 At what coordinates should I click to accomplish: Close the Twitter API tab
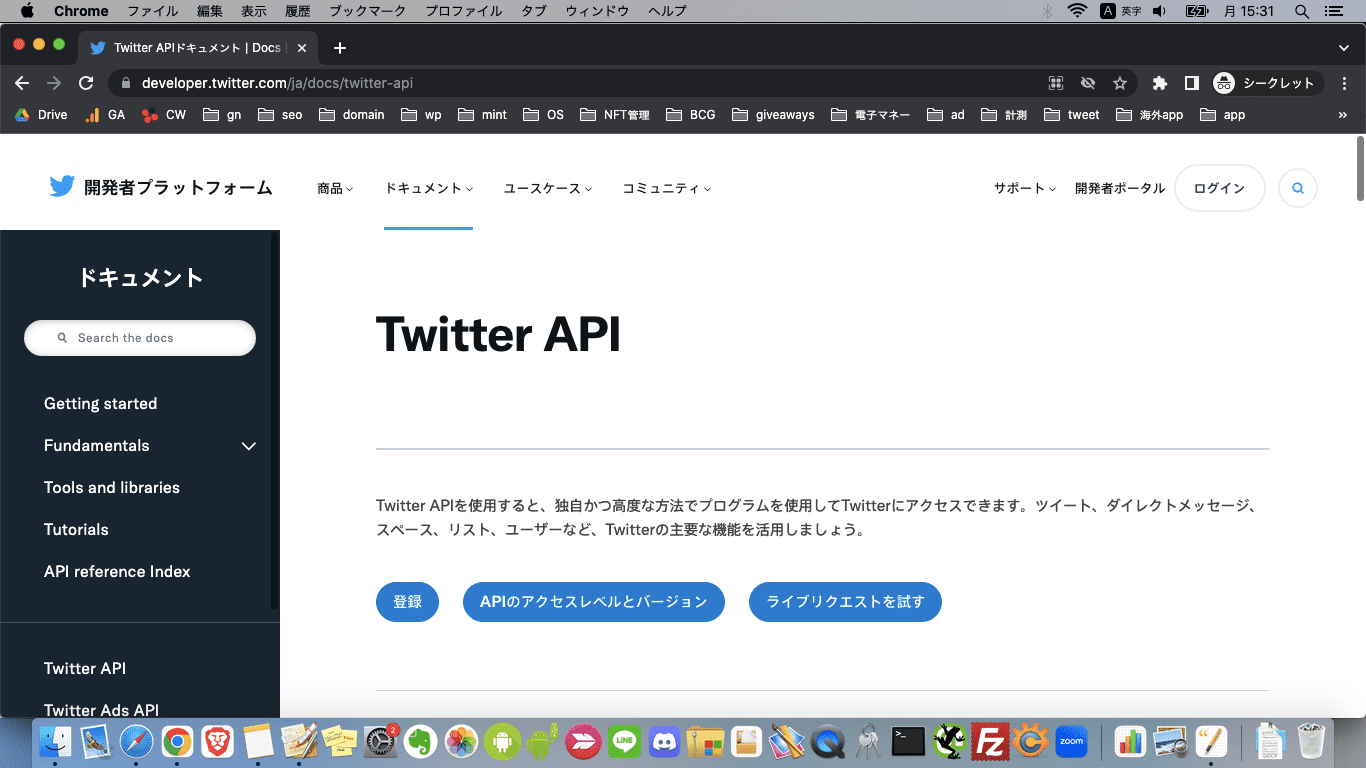[x=302, y=48]
